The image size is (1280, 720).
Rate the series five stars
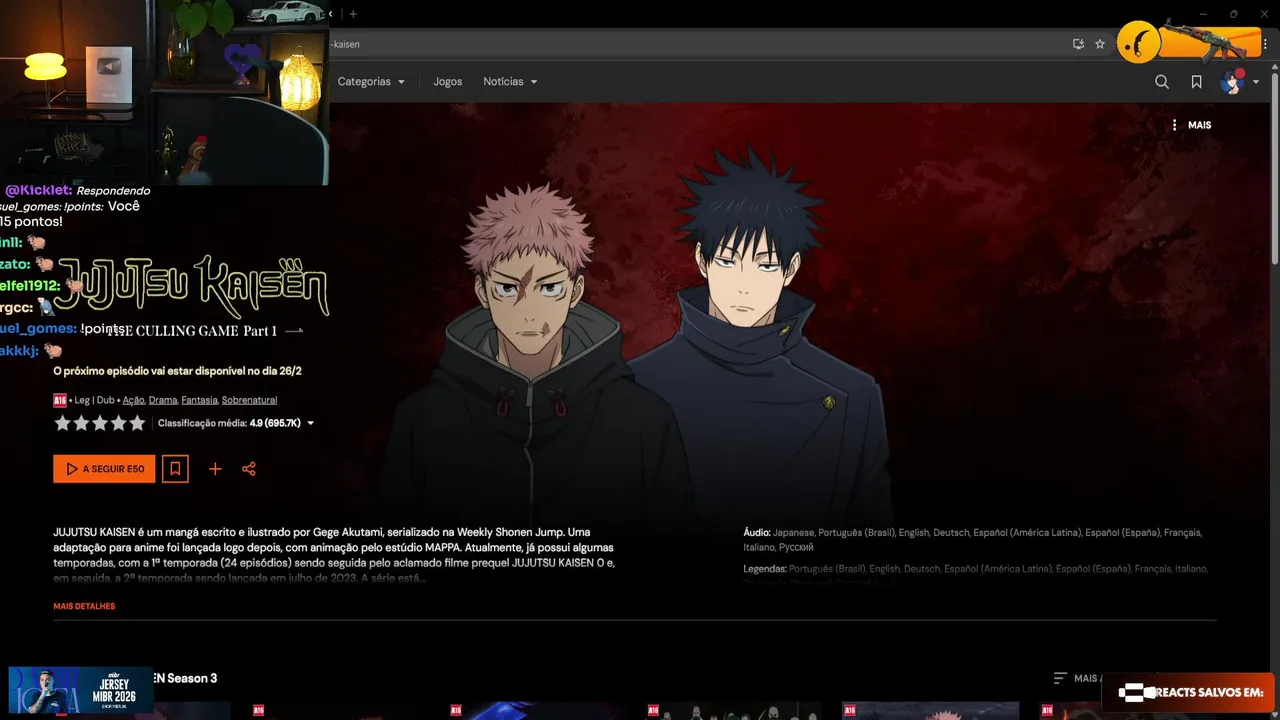(137, 423)
